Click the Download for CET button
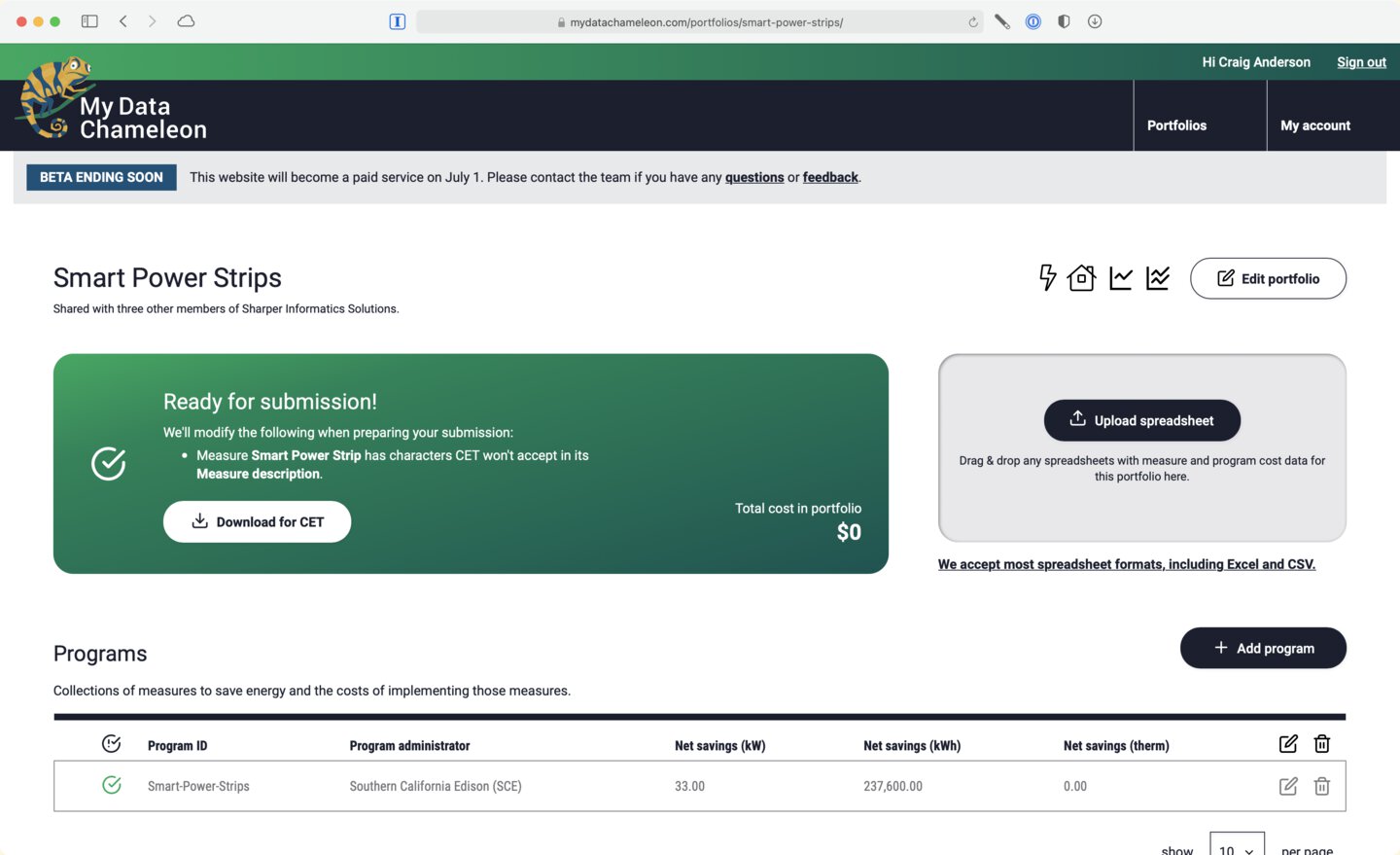 [257, 521]
